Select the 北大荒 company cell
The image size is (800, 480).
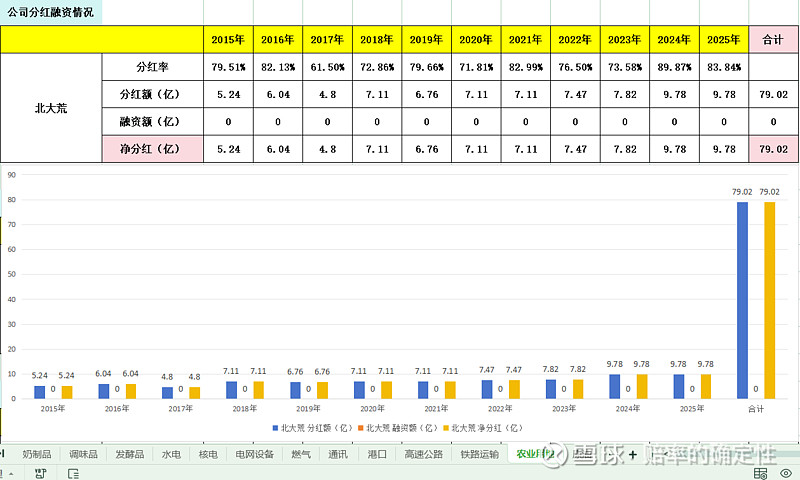click(51, 108)
